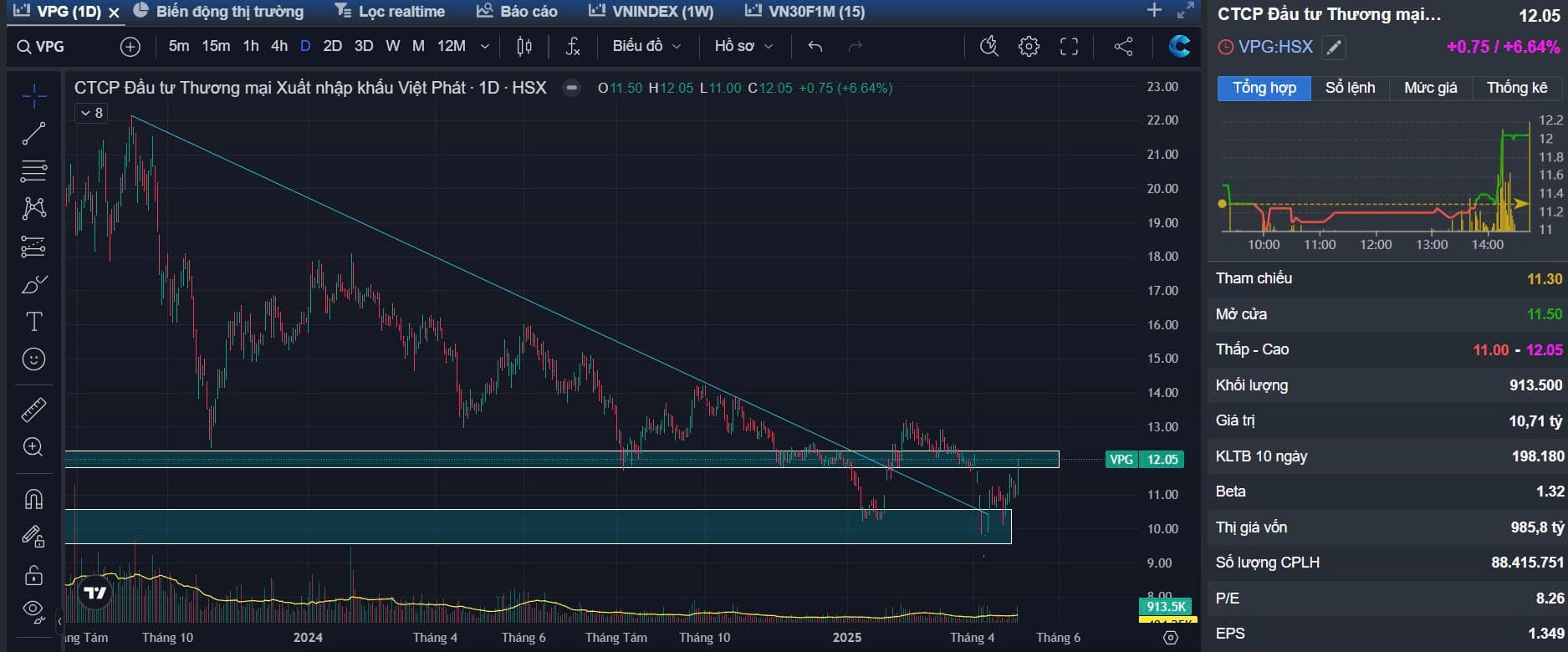Open the Thống kê tab
The height and width of the screenshot is (652, 1568).
1517,88
